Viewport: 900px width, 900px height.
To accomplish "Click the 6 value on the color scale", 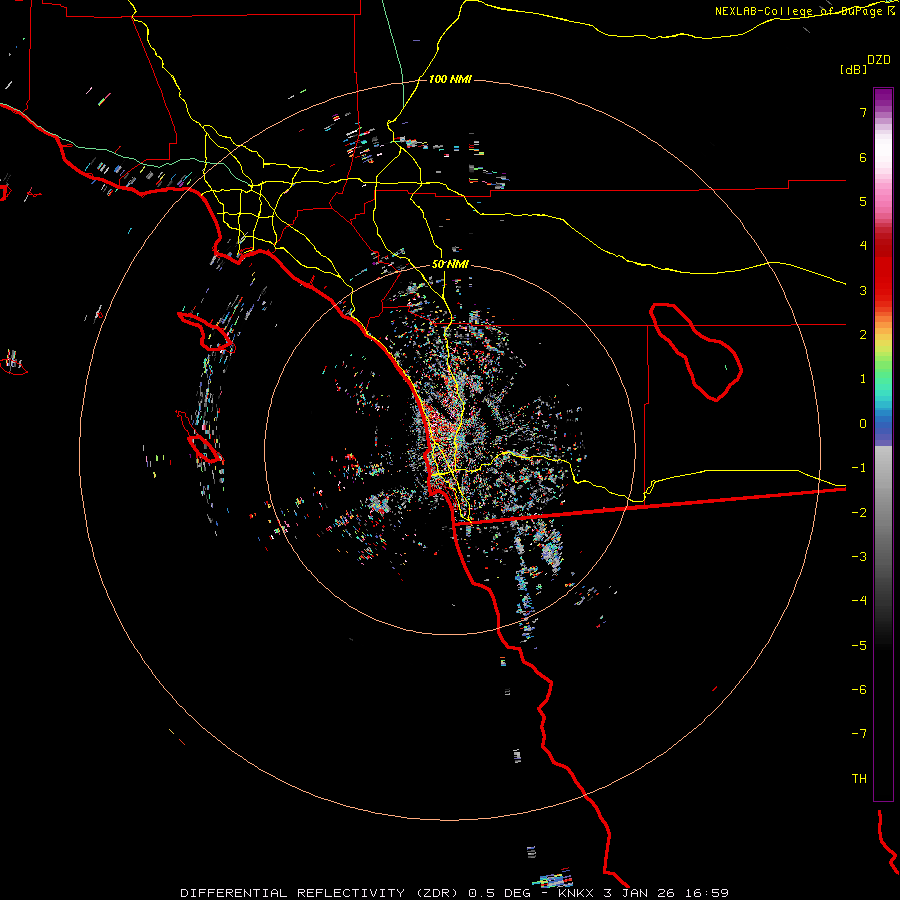I will (863, 157).
